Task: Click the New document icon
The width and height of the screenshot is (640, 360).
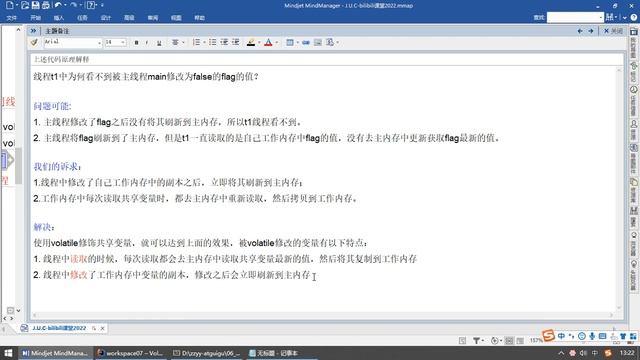Action: [9, 5]
